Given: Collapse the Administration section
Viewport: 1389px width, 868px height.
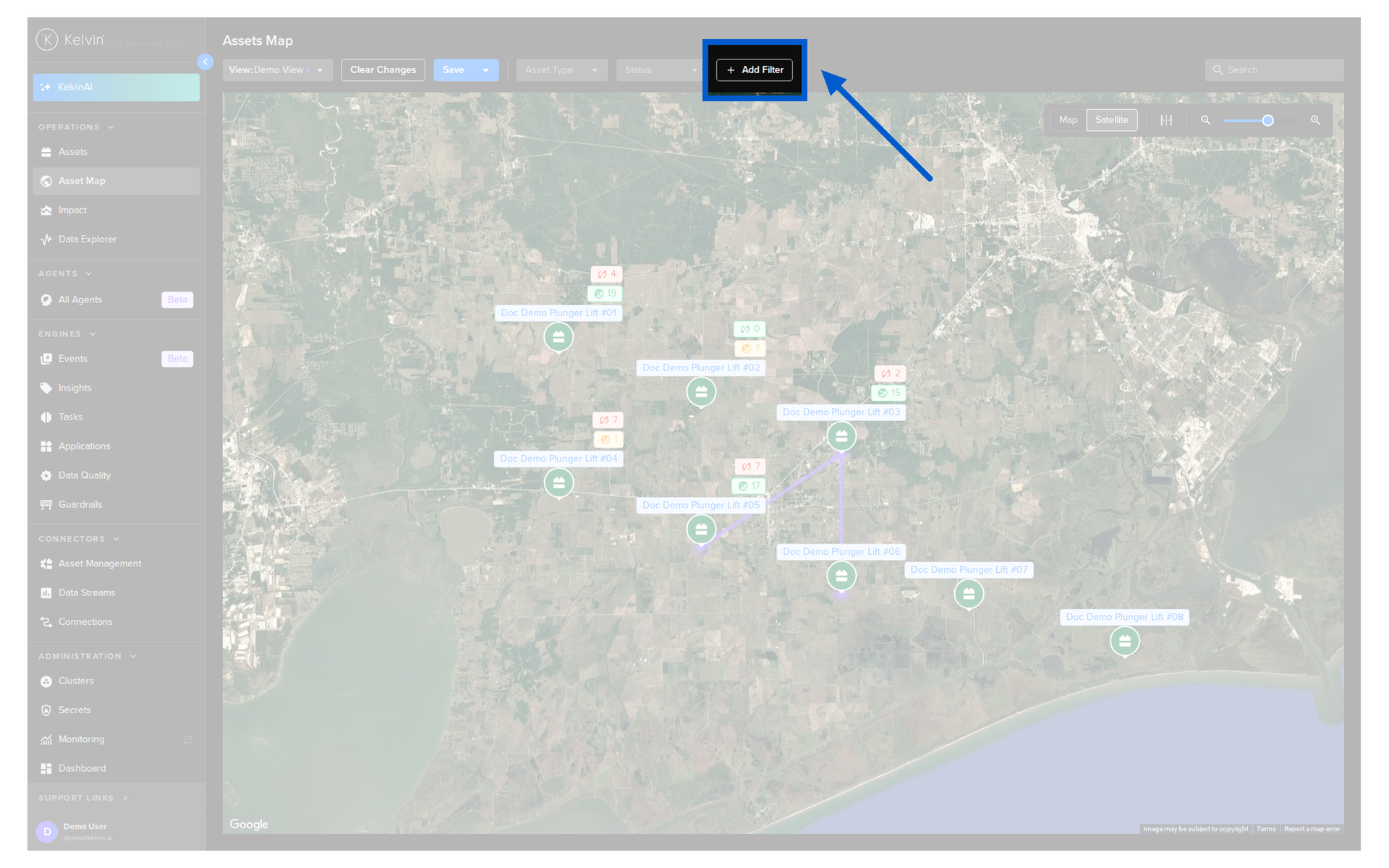Looking at the screenshot, I should click(x=133, y=657).
